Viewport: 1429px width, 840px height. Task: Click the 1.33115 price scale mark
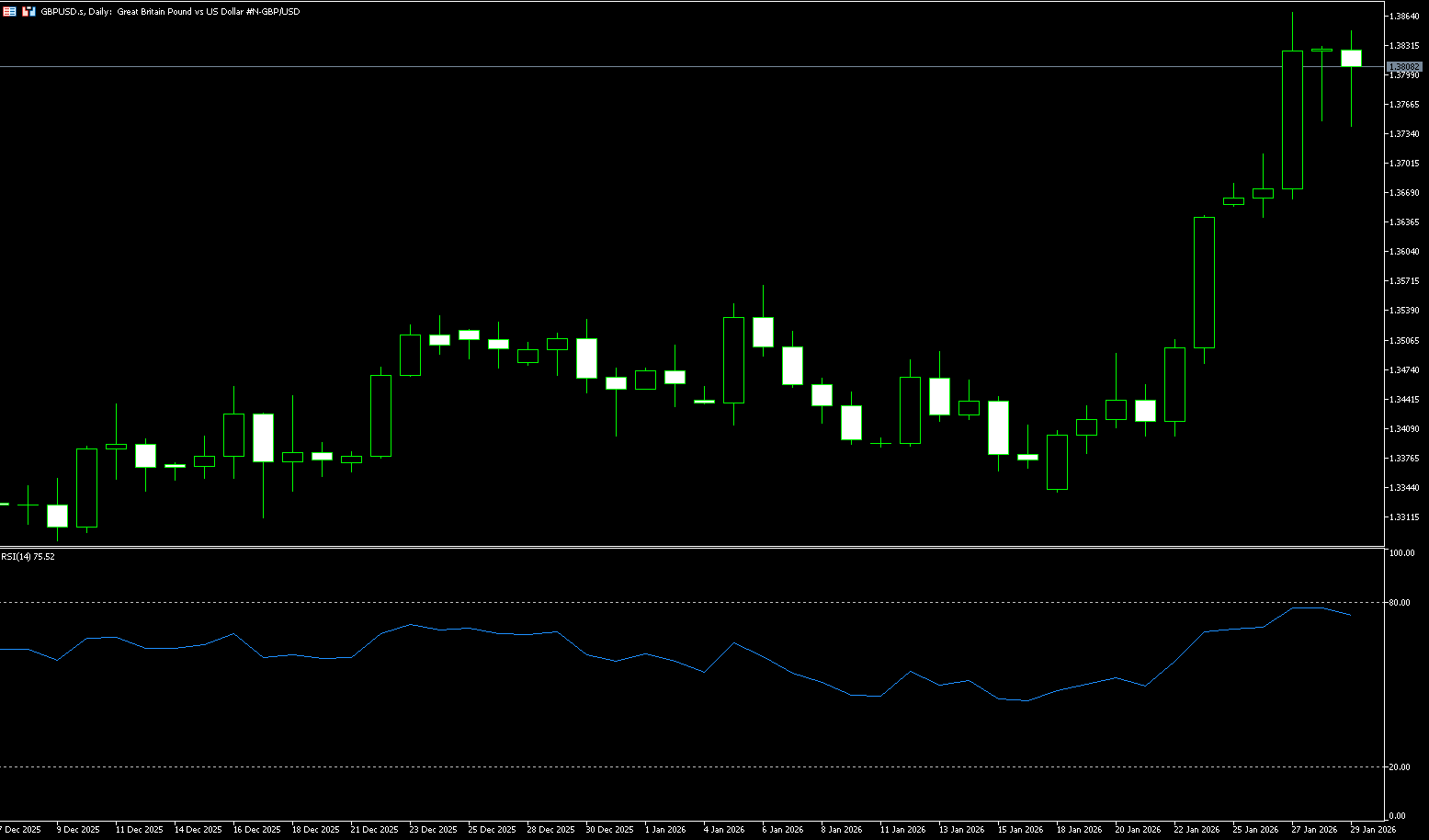point(1403,516)
